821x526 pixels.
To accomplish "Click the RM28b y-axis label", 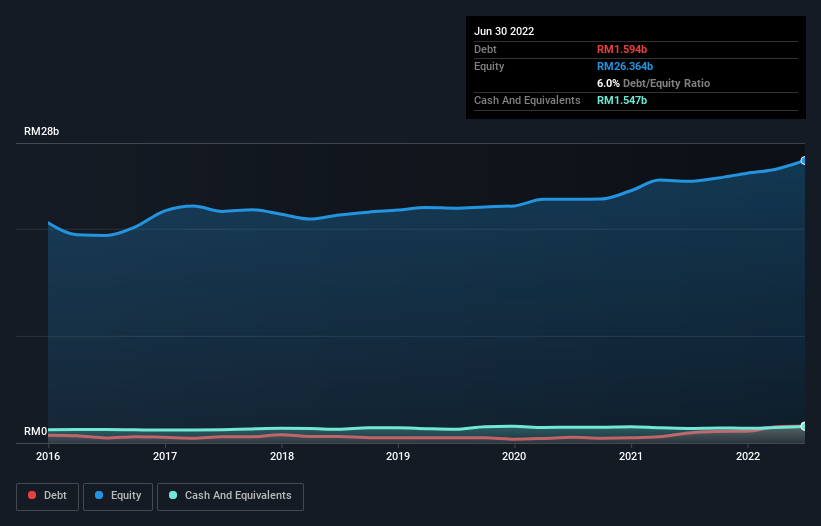I will [41, 131].
